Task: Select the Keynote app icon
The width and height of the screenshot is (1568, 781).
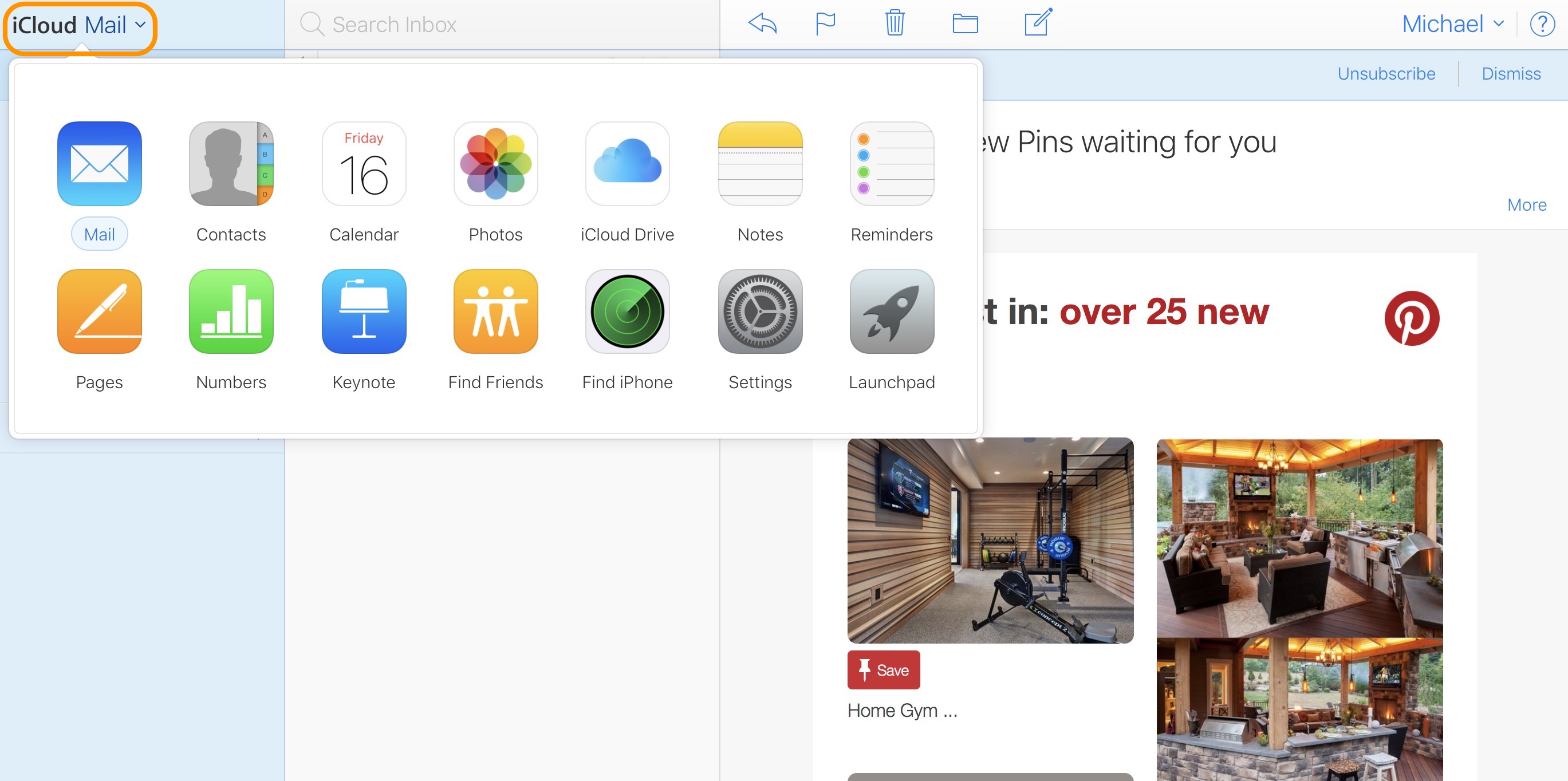Action: point(364,311)
